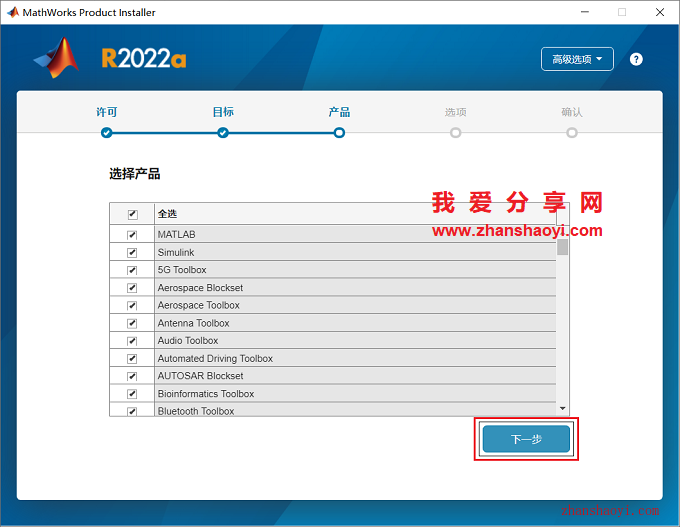Select the AUTOSAR Blockset row text

200,376
